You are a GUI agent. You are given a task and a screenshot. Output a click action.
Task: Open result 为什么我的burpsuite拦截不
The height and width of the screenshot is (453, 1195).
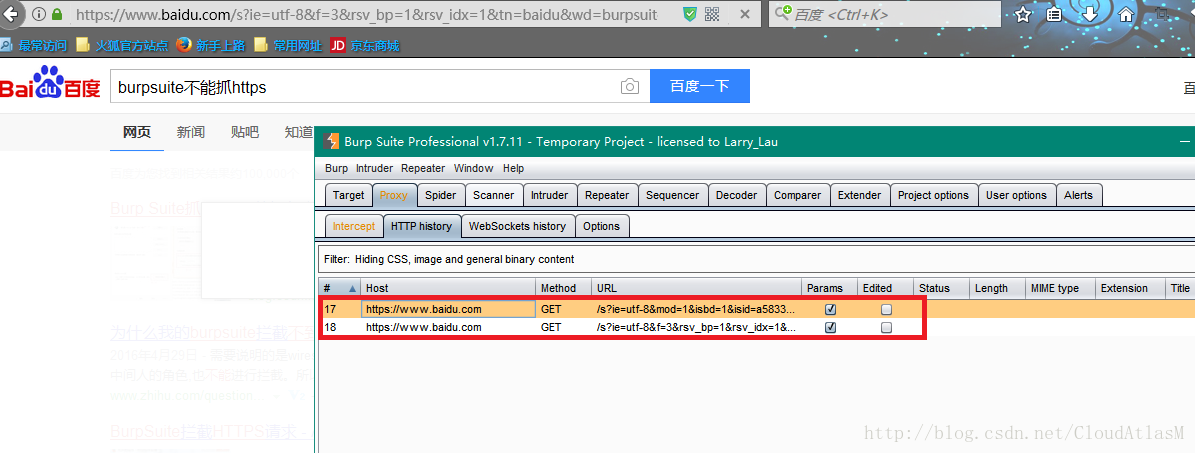212,333
